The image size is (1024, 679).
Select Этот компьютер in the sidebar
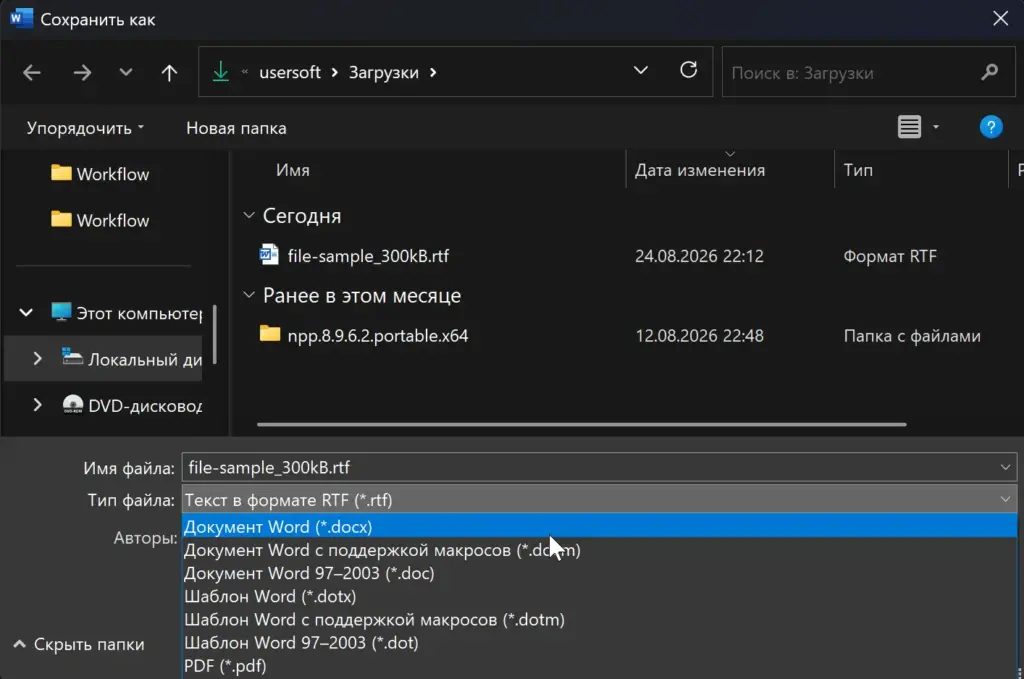(127, 313)
